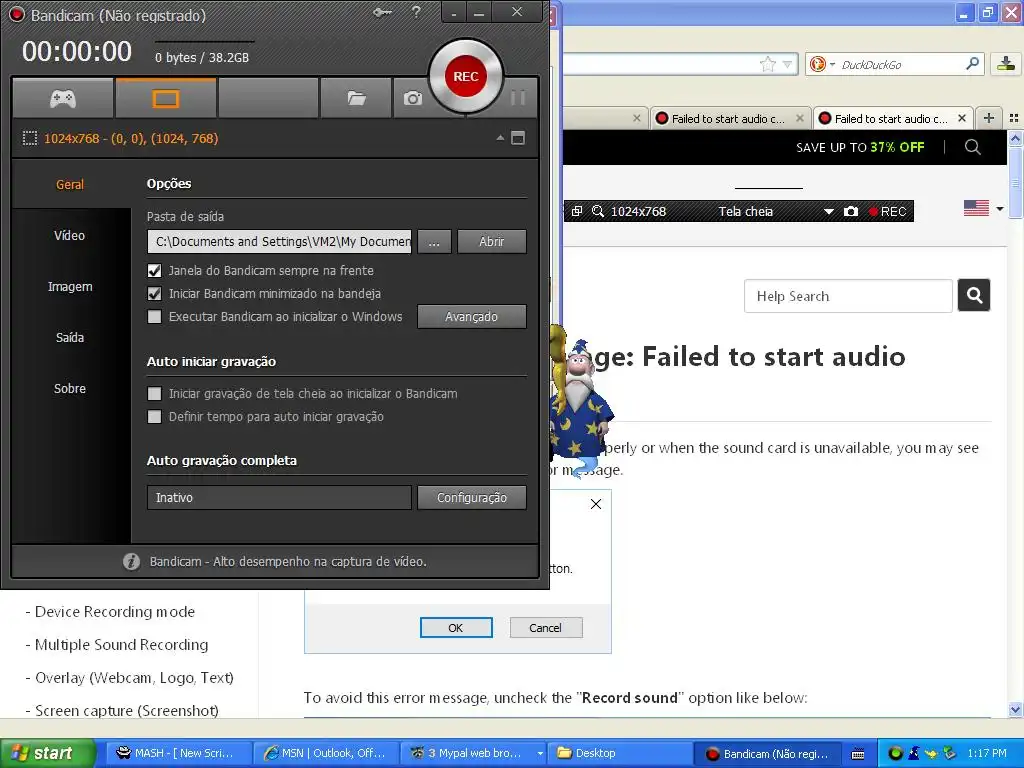
Task: Click Cancel in the webpage dialog image
Action: (545, 628)
